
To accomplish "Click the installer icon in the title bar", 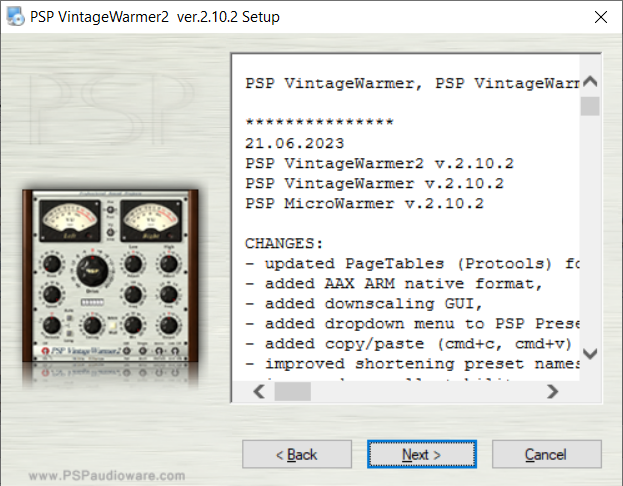I will [16, 17].
